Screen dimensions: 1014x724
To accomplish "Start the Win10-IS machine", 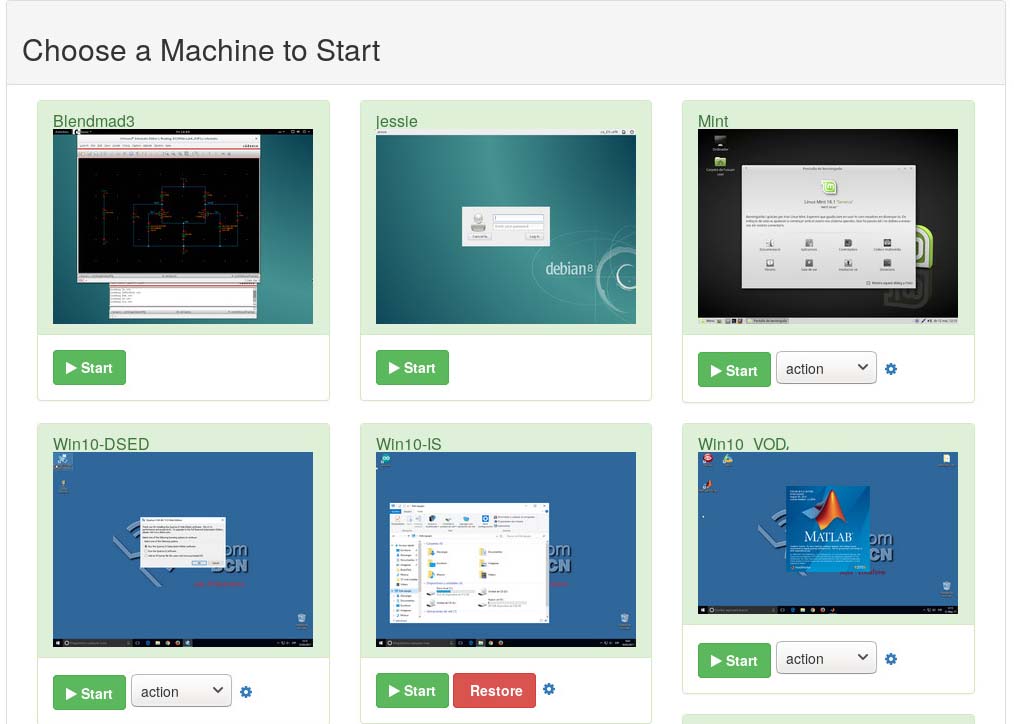I will tap(412, 690).
